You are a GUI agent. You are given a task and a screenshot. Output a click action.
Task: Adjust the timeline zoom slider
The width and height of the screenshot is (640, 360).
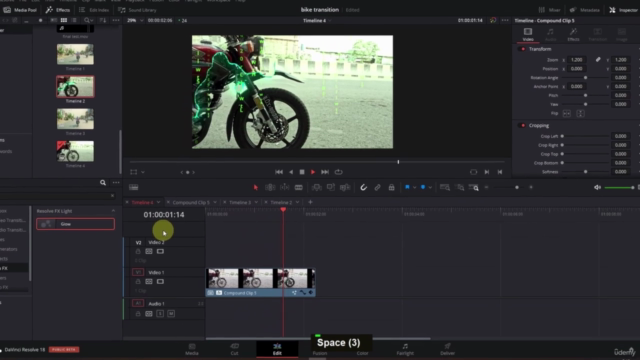tap(517, 187)
